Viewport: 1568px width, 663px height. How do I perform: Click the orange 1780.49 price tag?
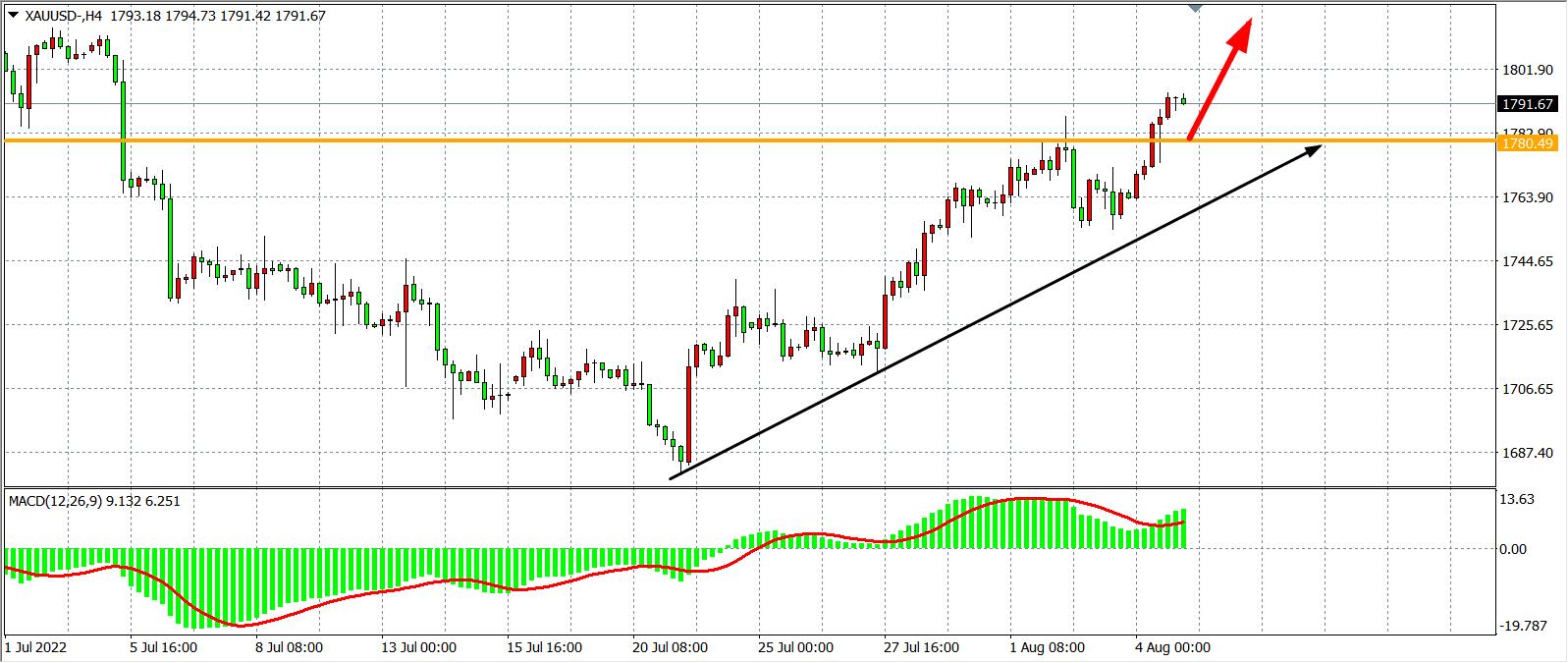click(x=1527, y=143)
